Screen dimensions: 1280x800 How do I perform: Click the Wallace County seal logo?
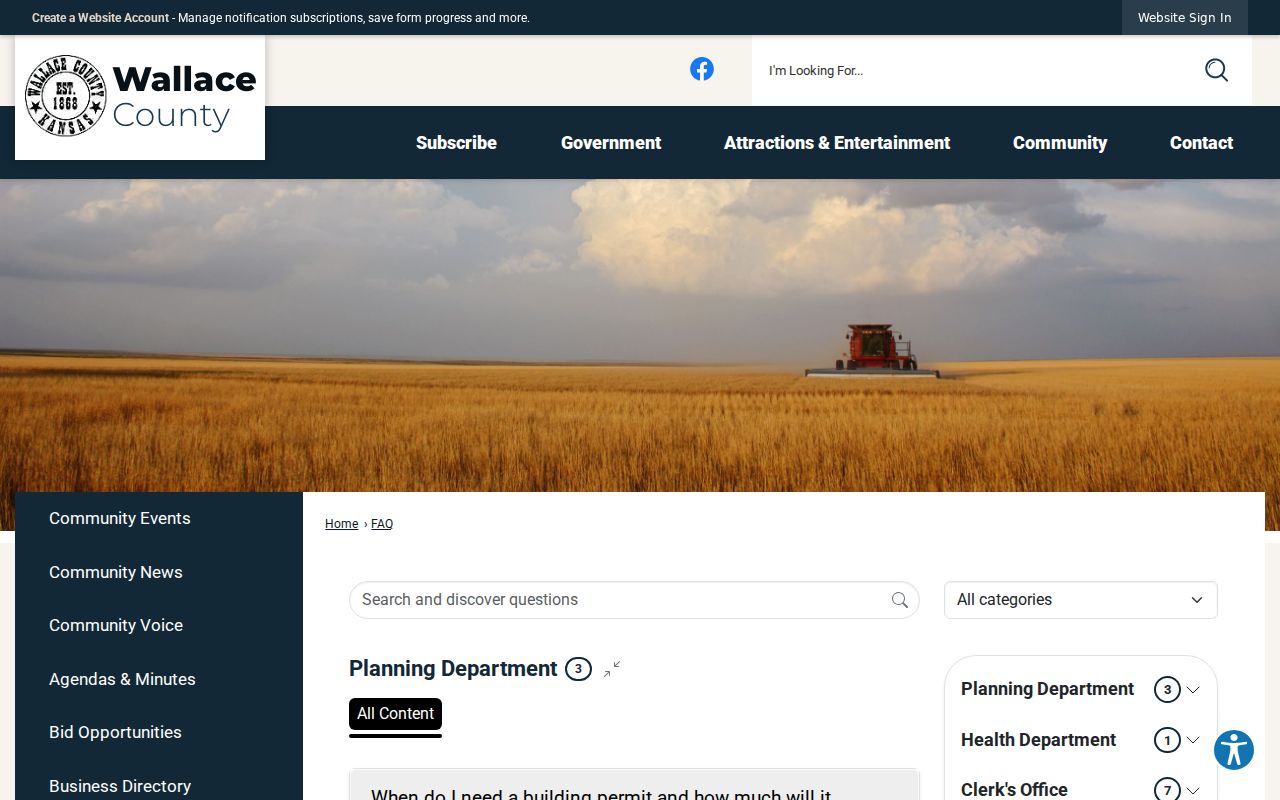point(66,96)
